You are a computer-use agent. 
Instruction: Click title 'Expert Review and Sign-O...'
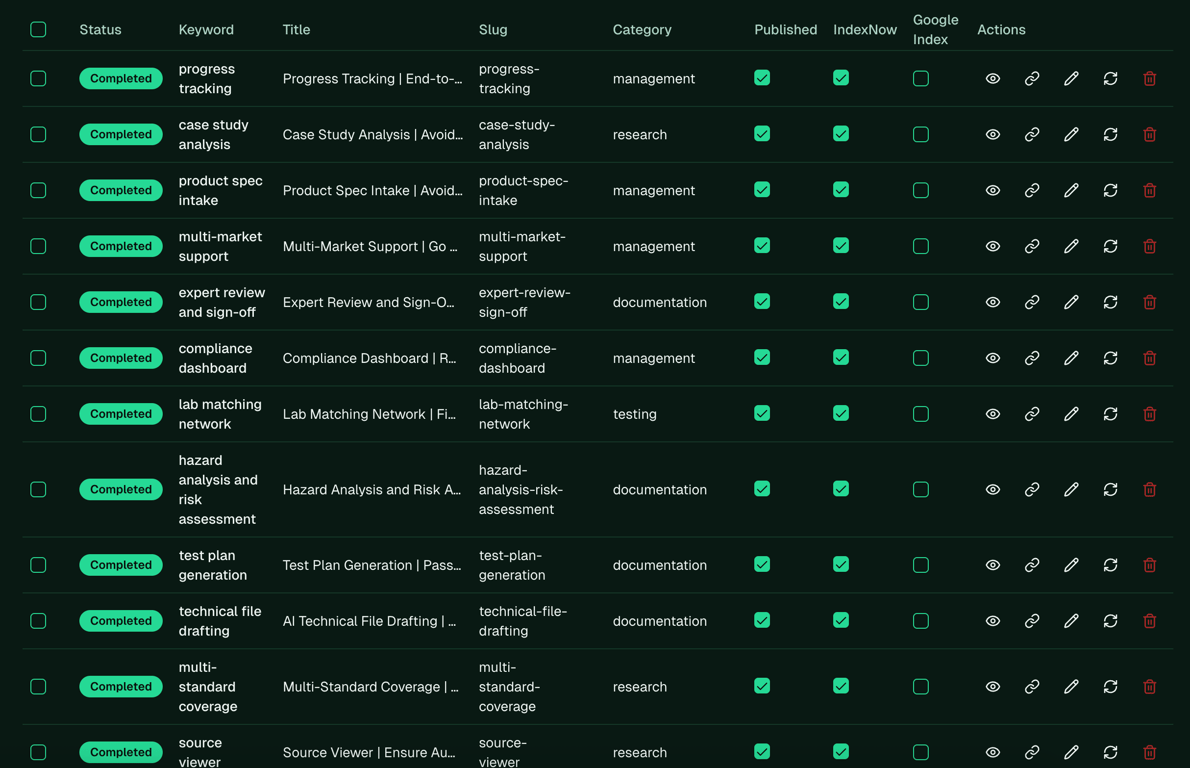[x=368, y=302]
